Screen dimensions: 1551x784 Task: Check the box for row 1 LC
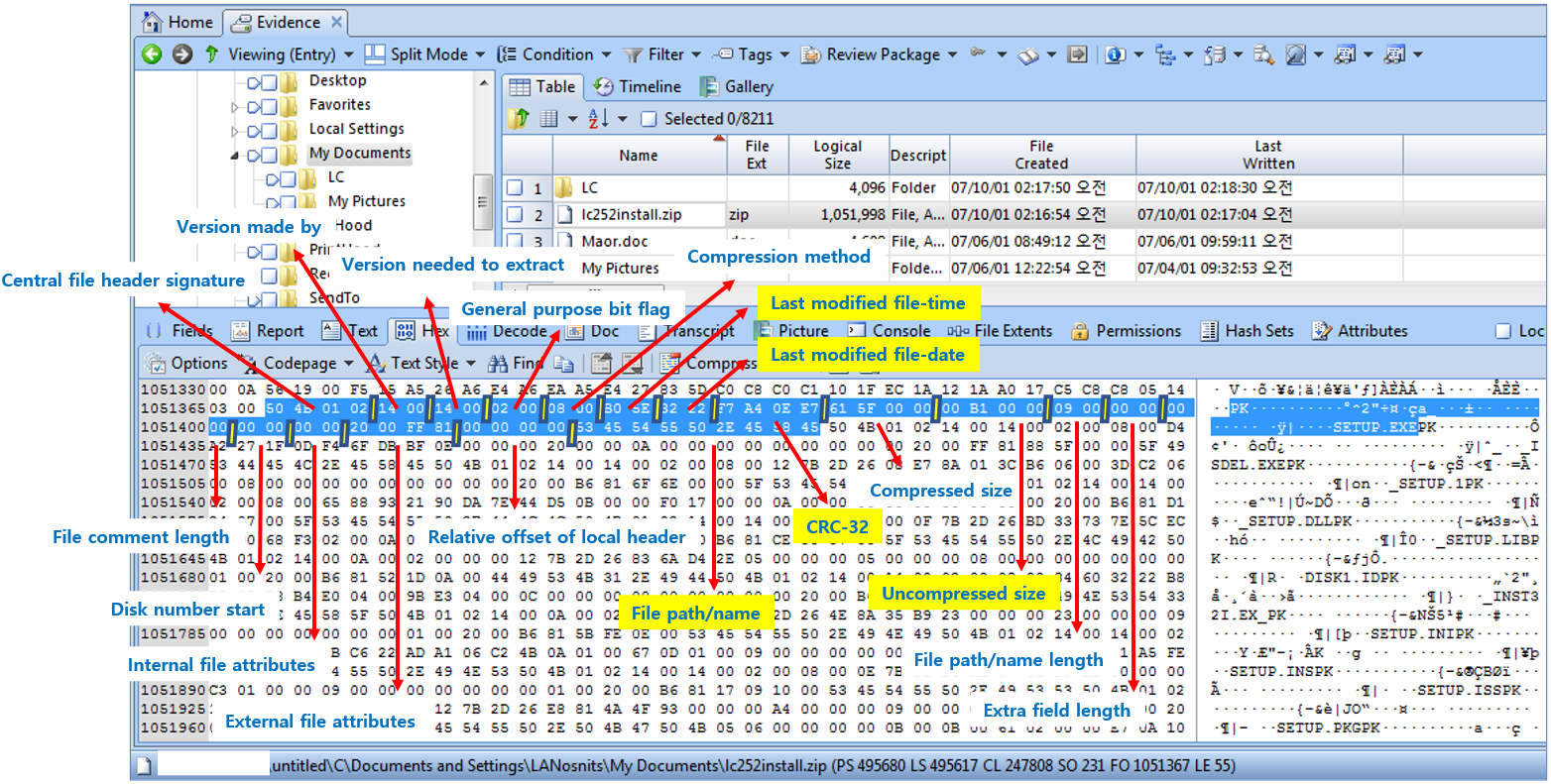coord(514,187)
